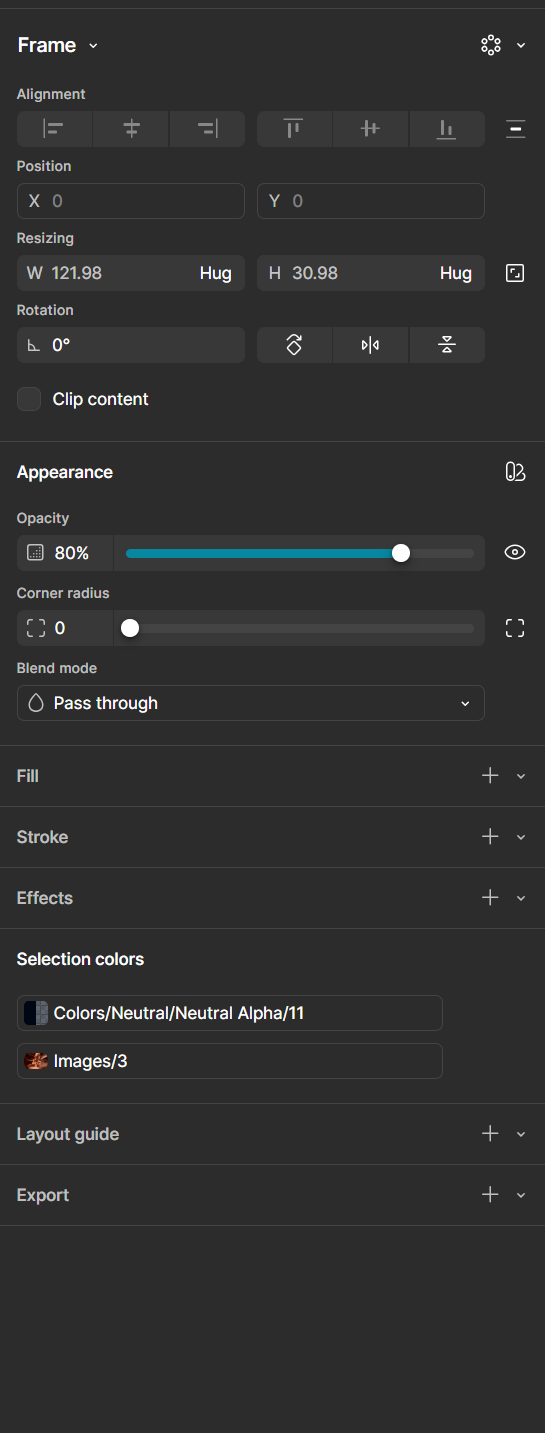Image resolution: width=545 pixels, height=1433 pixels.
Task: Align vertical centers icon
Action: pos(370,129)
